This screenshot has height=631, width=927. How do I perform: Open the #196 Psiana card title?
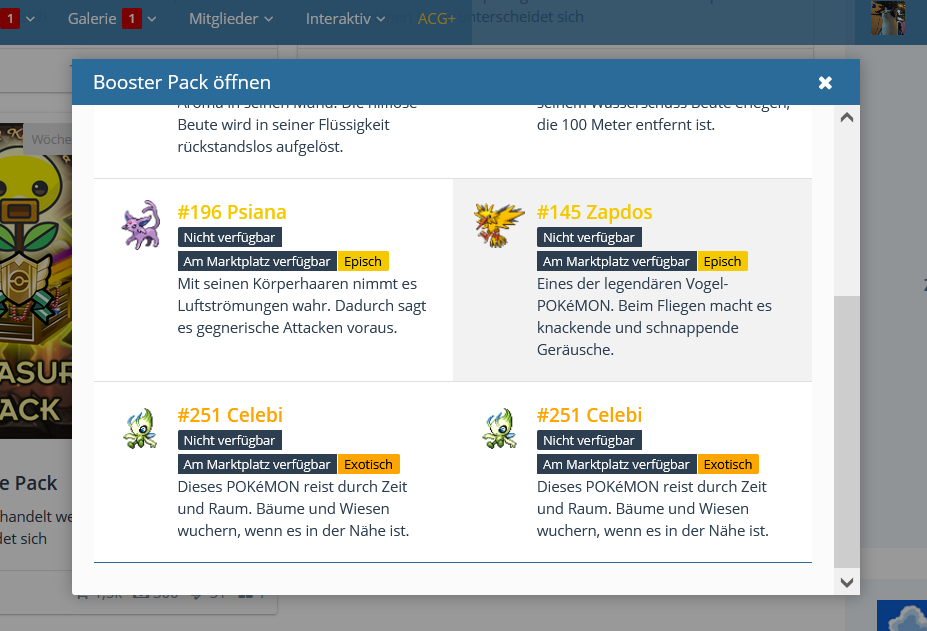click(232, 212)
